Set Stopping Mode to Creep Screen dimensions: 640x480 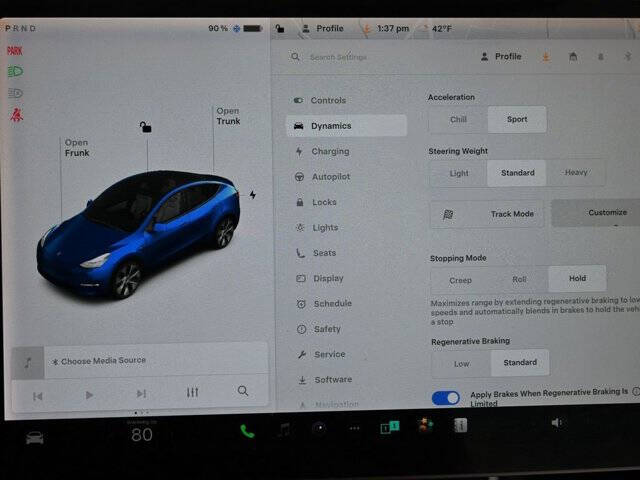(x=460, y=280)
